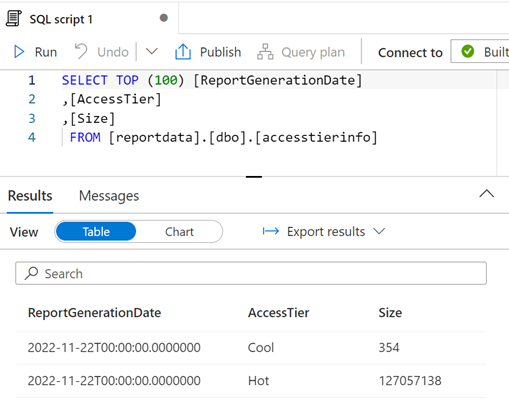Click the View label
Viewport: 509px width, 408px height.
pos(24,232)
